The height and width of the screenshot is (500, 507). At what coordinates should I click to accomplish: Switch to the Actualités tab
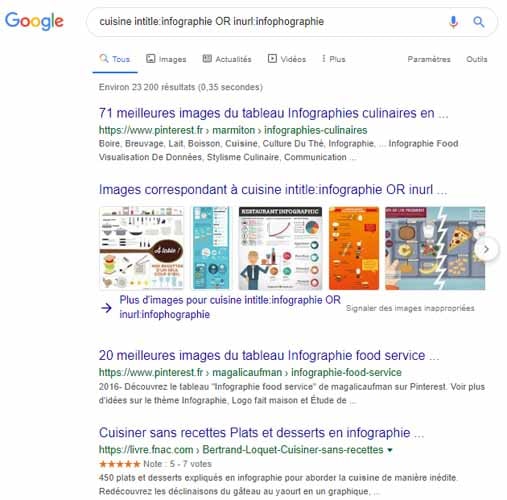coord(227,59)
